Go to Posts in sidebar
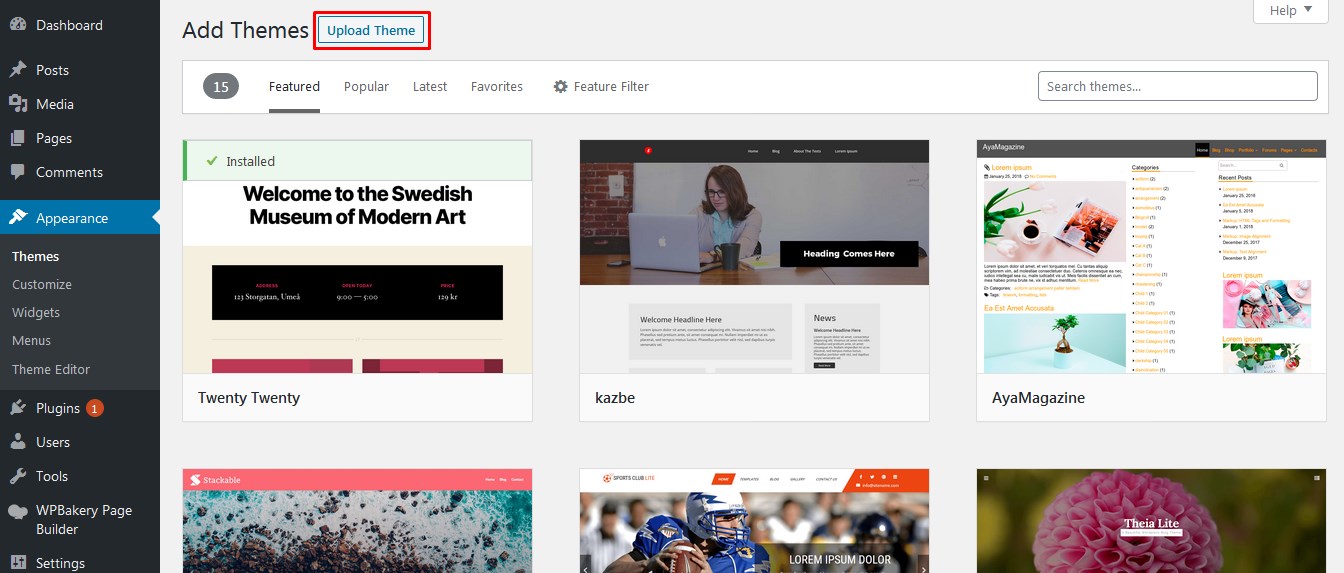 tap(80, 70)
